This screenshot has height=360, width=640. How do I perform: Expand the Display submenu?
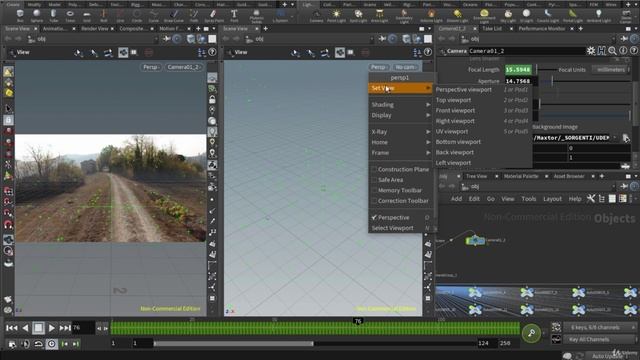coord(400,115)
